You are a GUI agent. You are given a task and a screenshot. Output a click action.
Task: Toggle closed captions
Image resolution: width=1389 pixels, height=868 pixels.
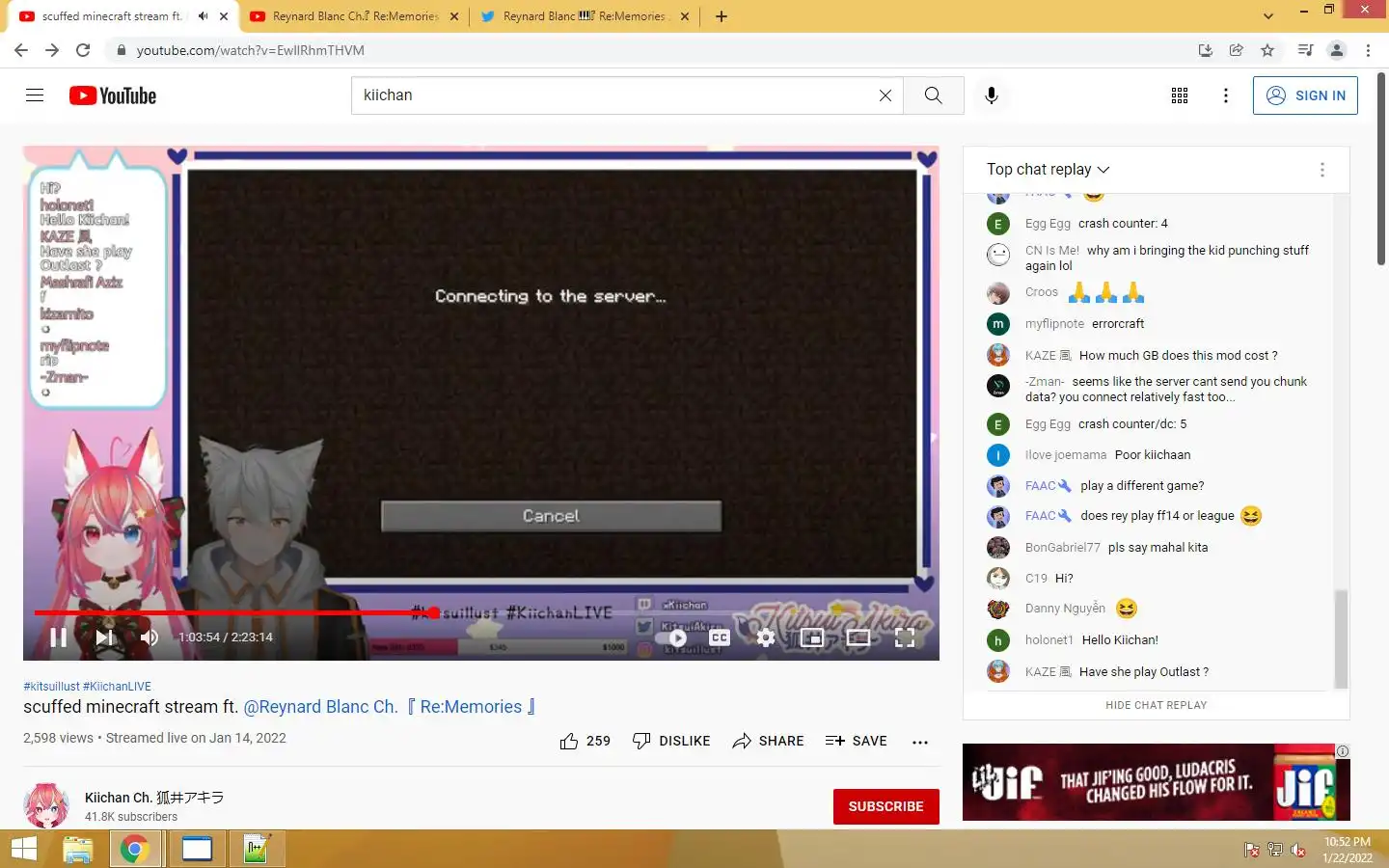tap(720, 637)
